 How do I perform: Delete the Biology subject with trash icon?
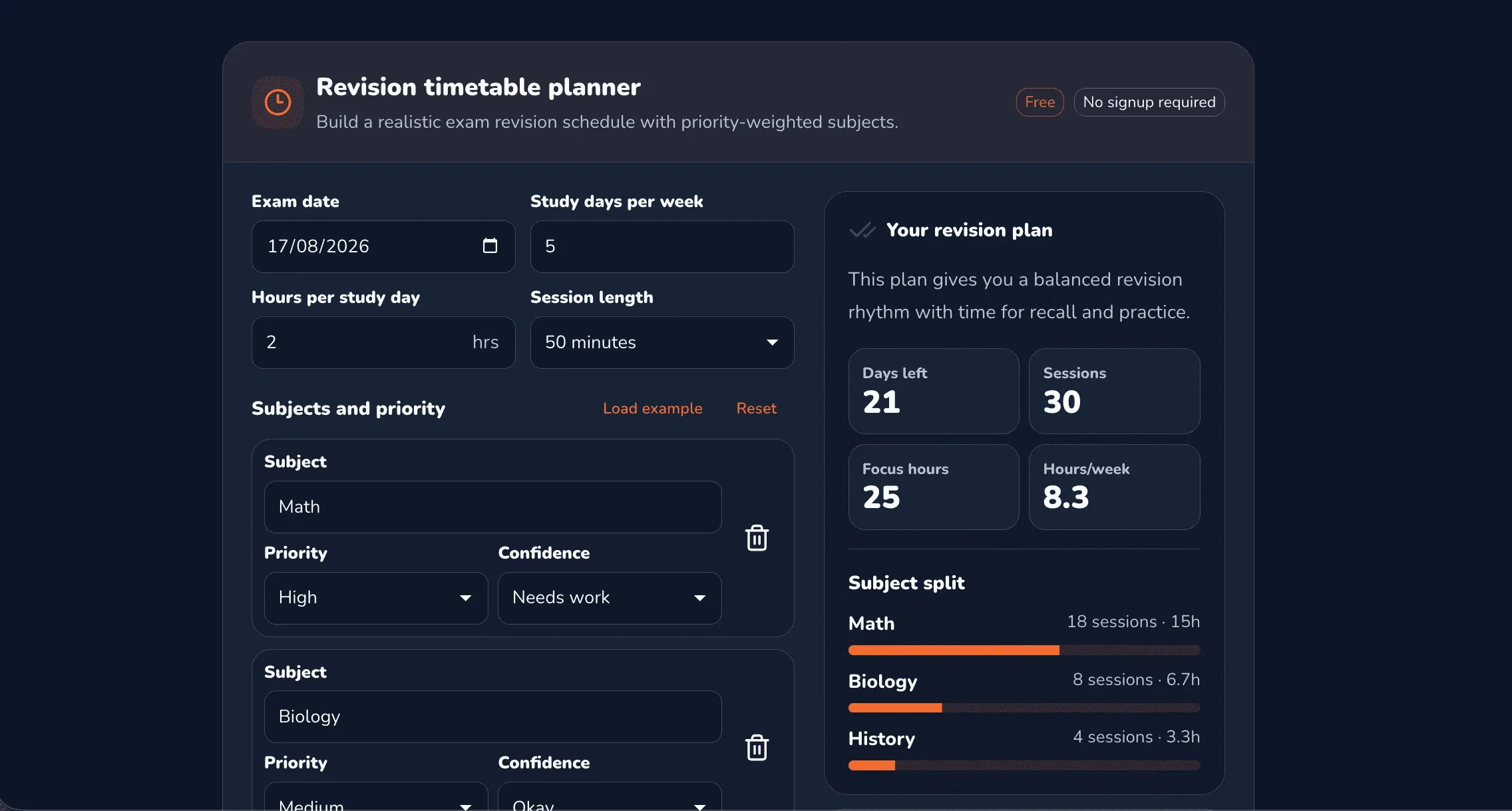tap(757, 748)
